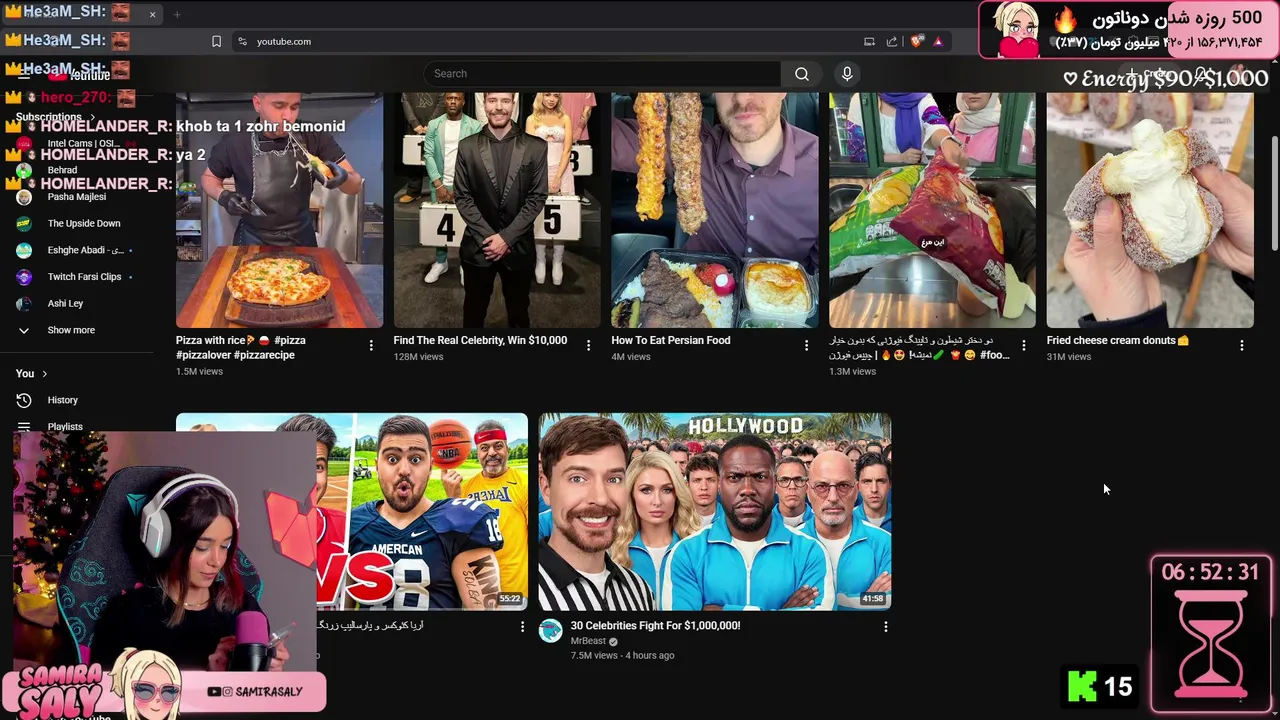
Task: Click 'Find The Real Celebrity, Win $10,000' title
Action: pyautogui.click(x=480, y=341)
